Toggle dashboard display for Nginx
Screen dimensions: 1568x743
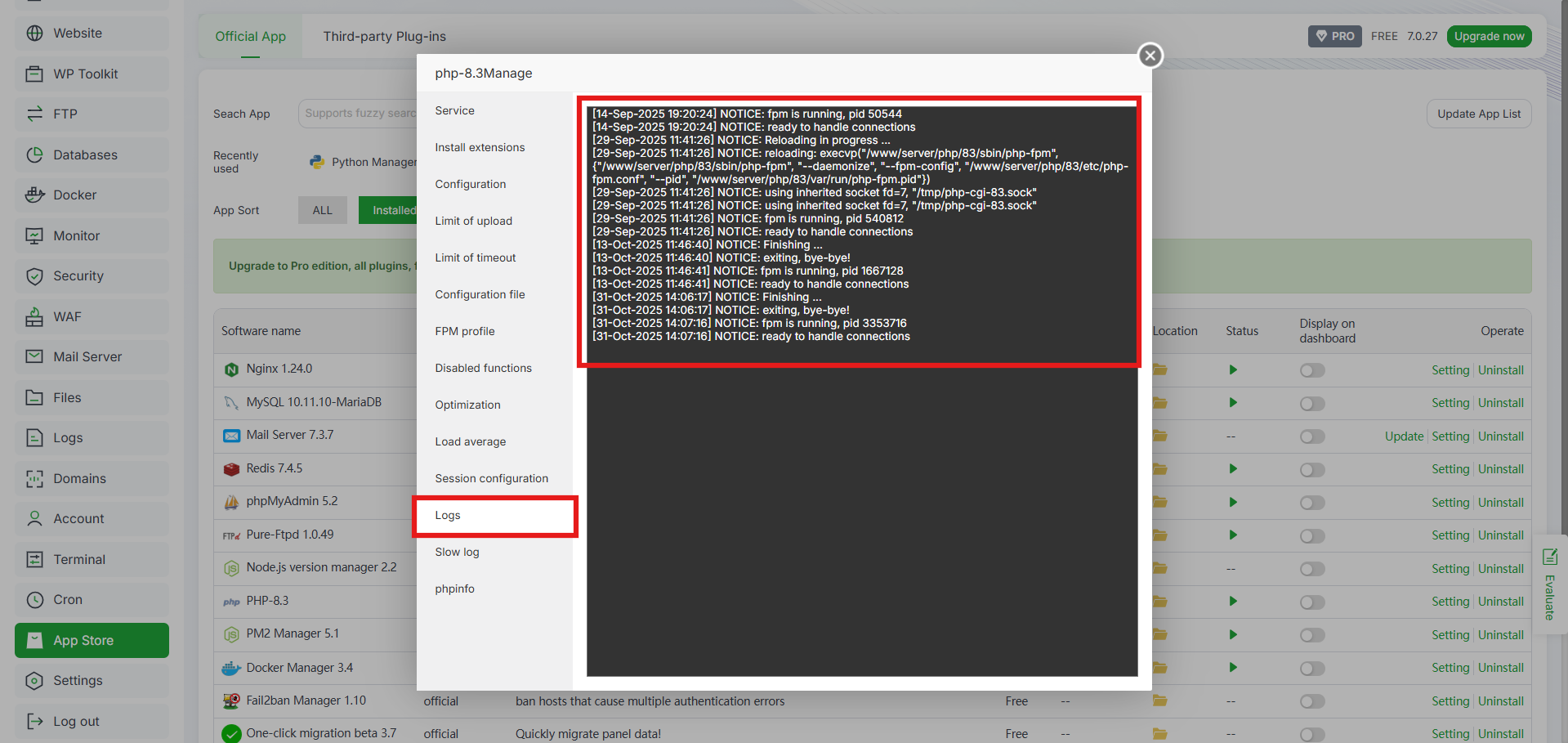1312,370
